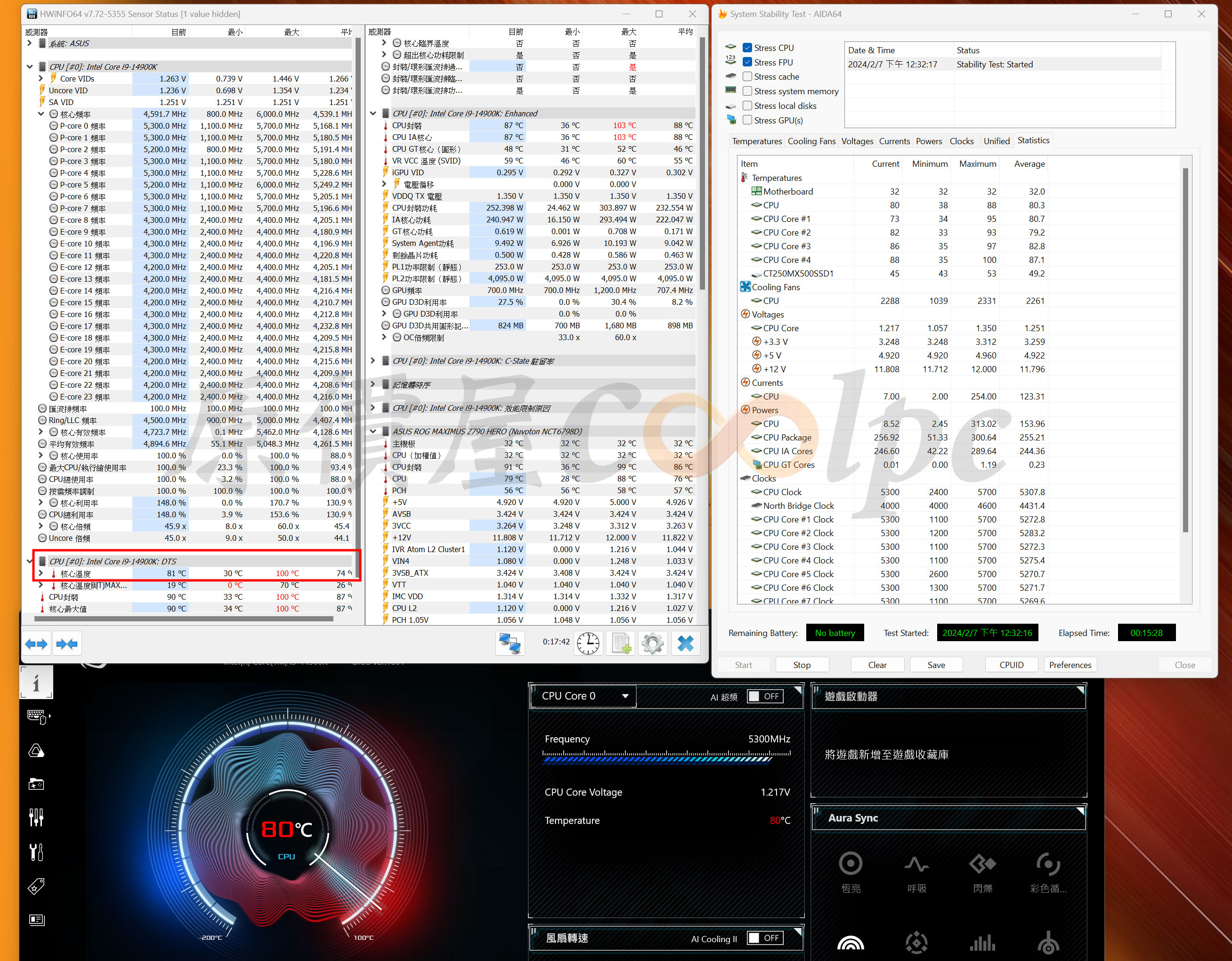
Task: Click HWiNFO left panel horizontal scrollbar
Action: click(x=183, y=619)
